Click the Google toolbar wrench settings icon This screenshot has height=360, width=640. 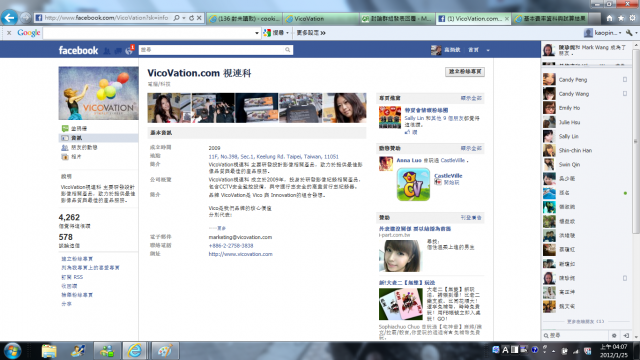pyautogui.click(x=629, y=33)
